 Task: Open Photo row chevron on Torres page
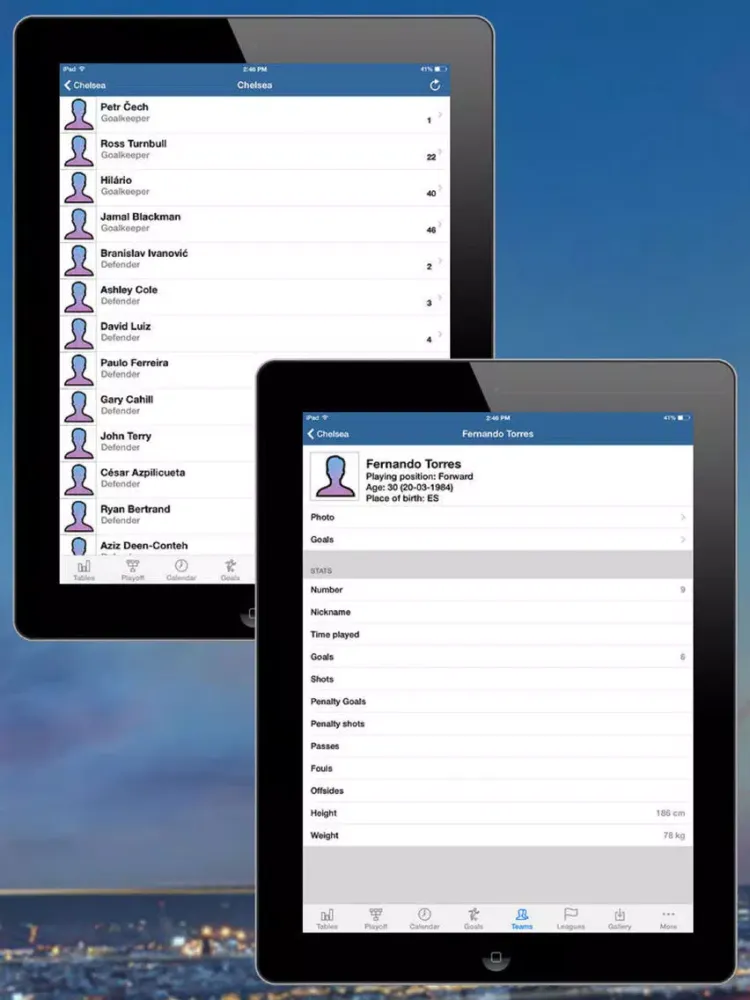point(683,517)
